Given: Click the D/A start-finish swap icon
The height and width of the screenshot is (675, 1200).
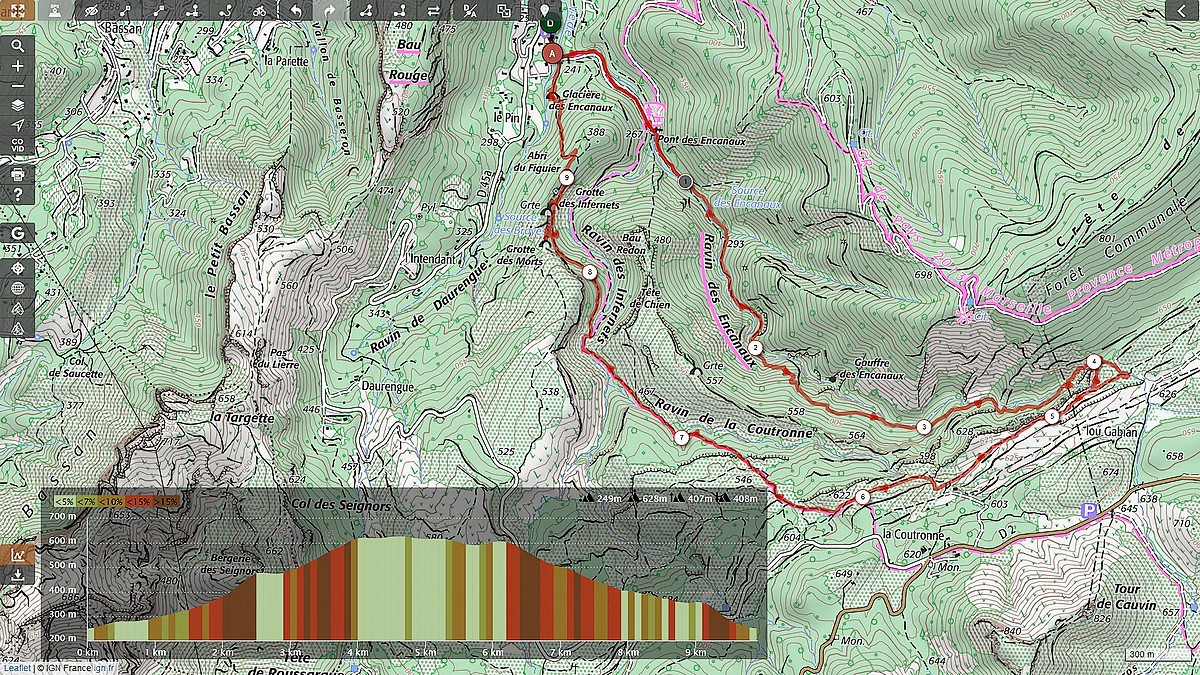Looking at the screenshot, I should click(470, 11).
